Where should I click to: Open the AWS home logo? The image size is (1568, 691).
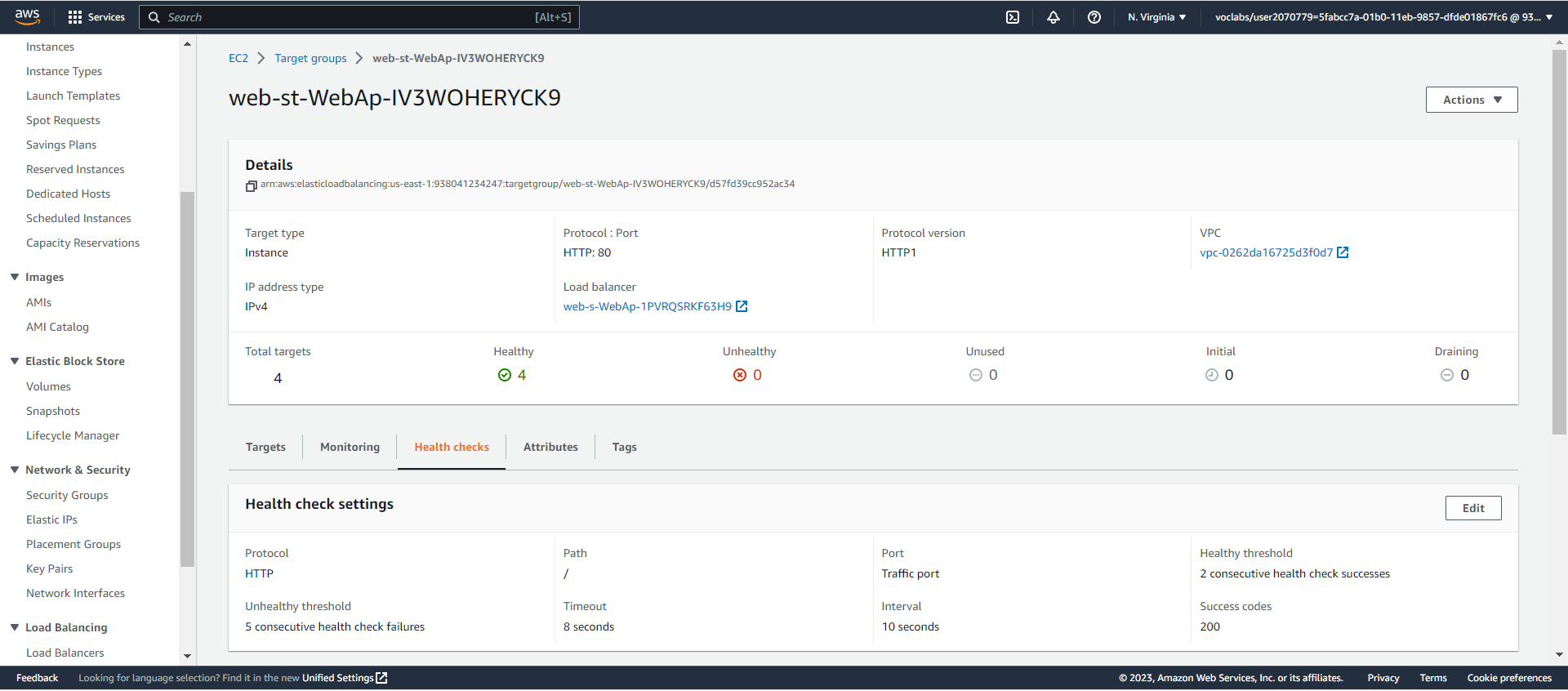click(x=27, y=16)
